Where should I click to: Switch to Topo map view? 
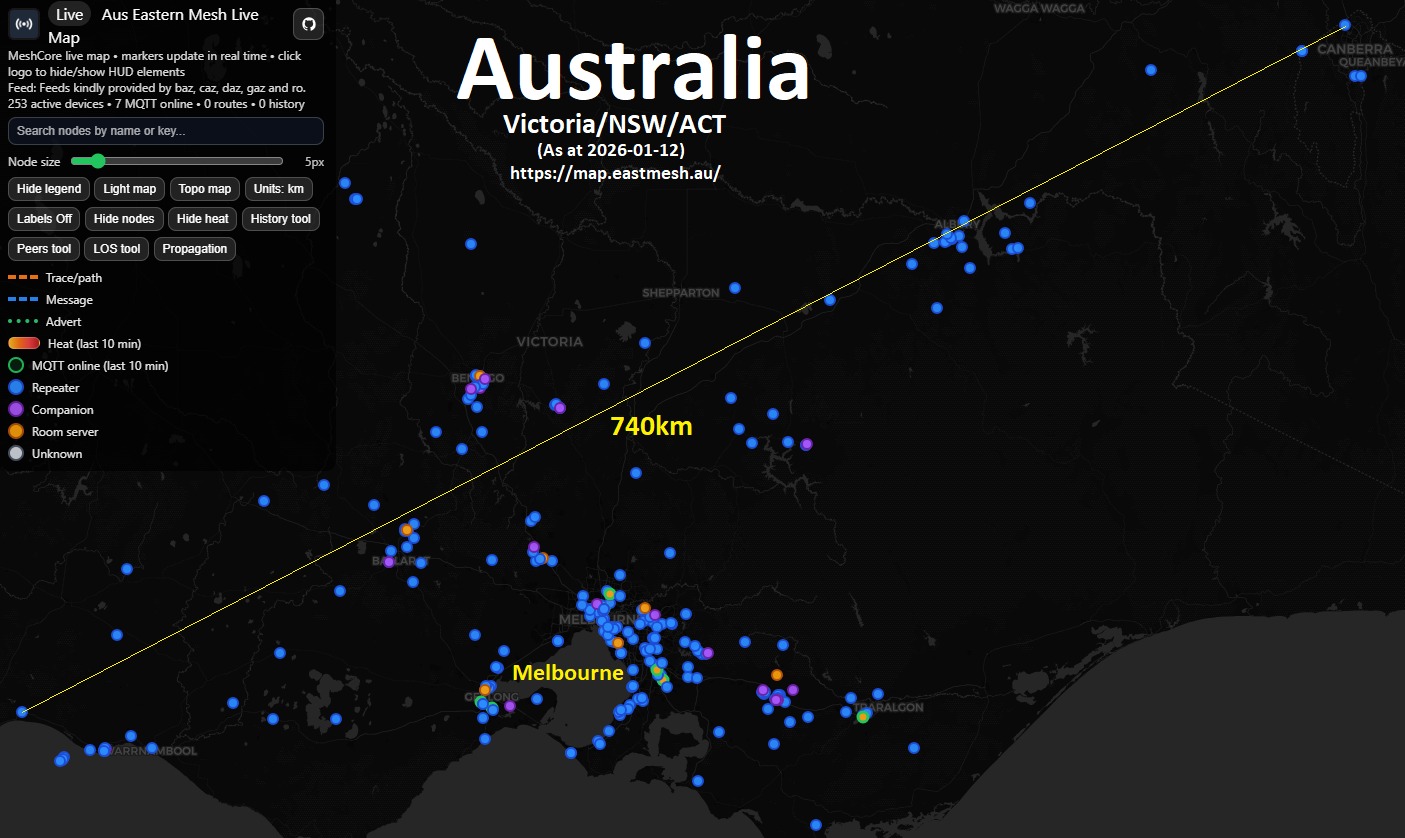point(205,189)
